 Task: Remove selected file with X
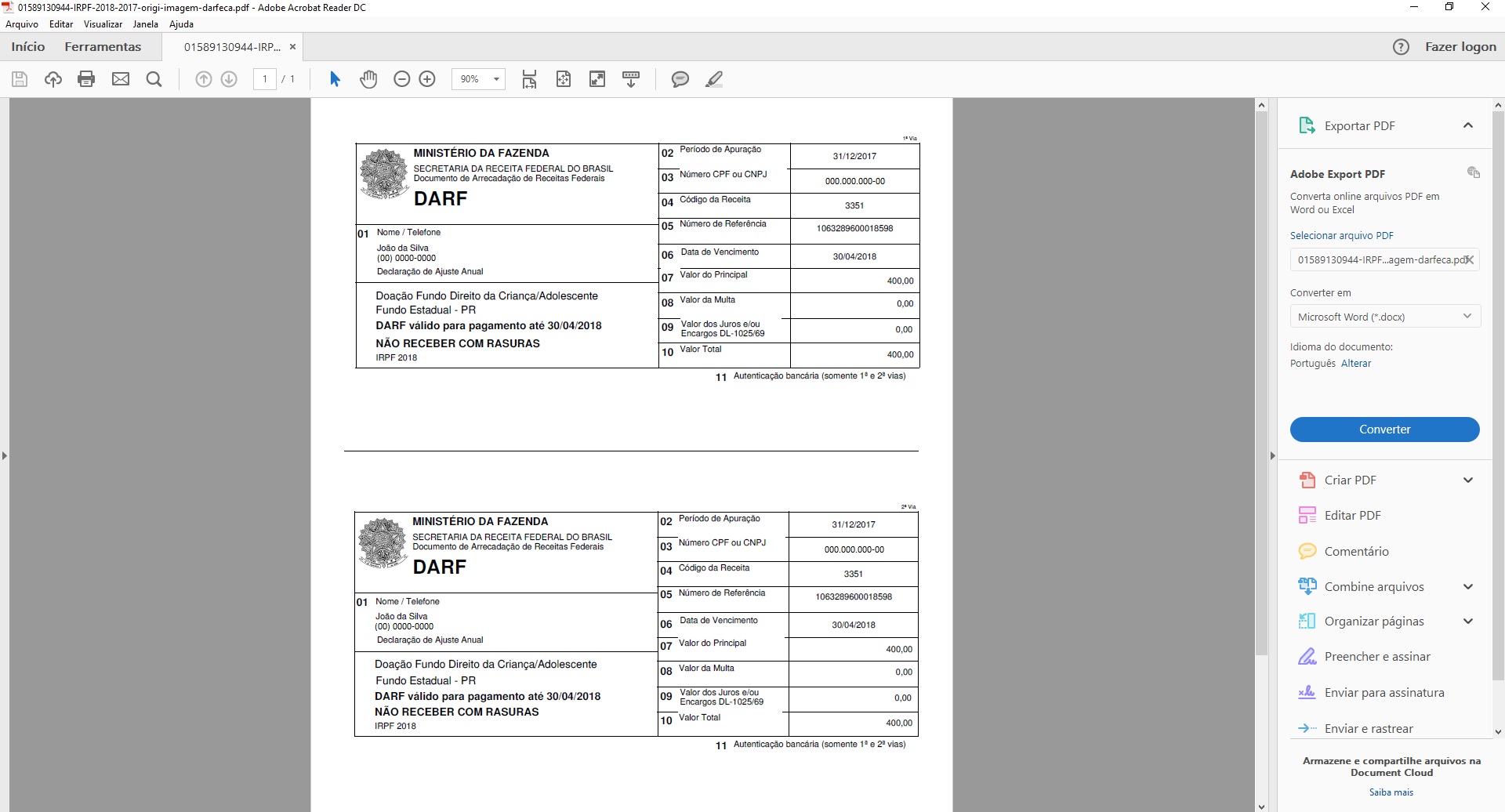(x=1470, y=259)
